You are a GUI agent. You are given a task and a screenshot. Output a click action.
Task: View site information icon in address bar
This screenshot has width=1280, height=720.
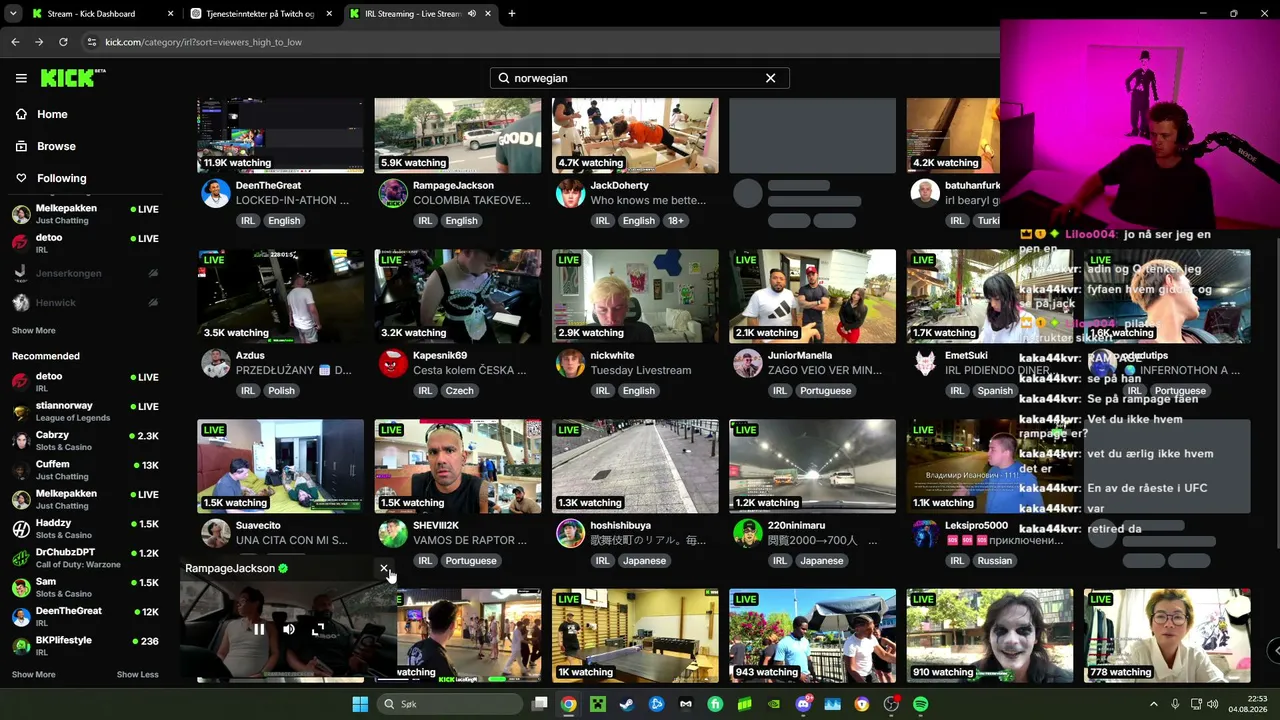[x=92, y=42]
